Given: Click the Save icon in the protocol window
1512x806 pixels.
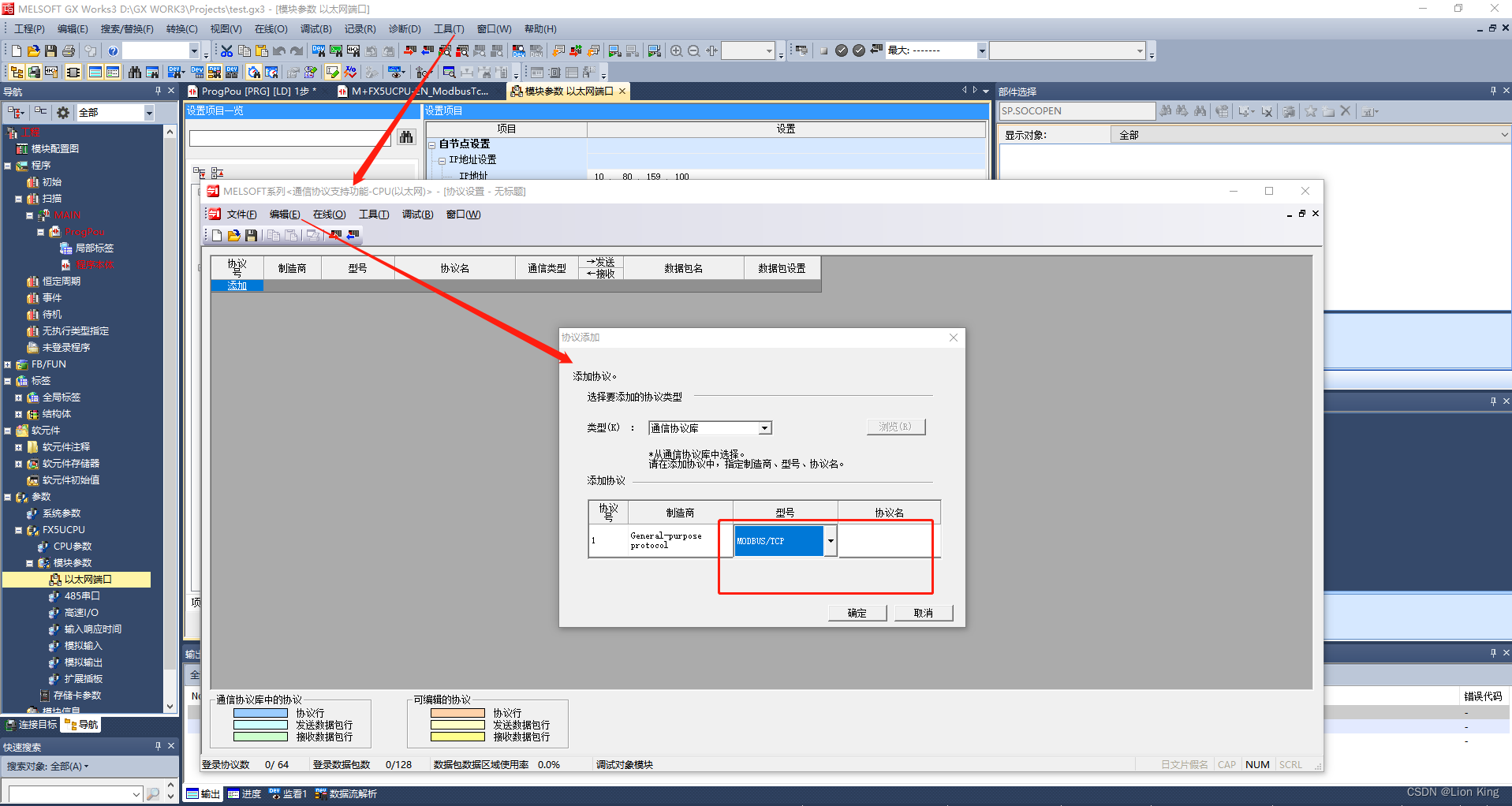Looking at the screenshot, I should coord(251,235).
